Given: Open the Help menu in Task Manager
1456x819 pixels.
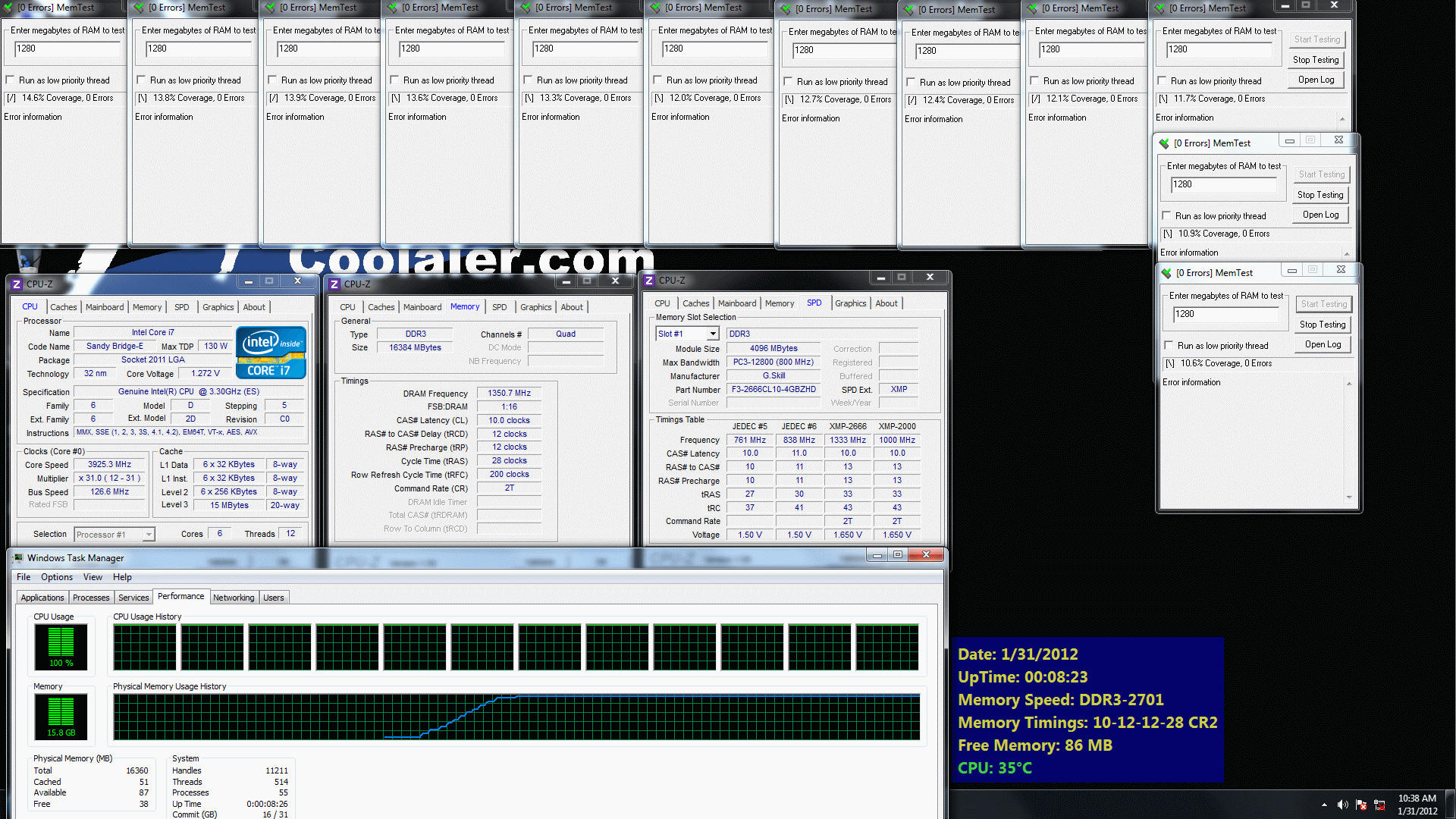Looking at the screenshot, I should coord(122,577).
